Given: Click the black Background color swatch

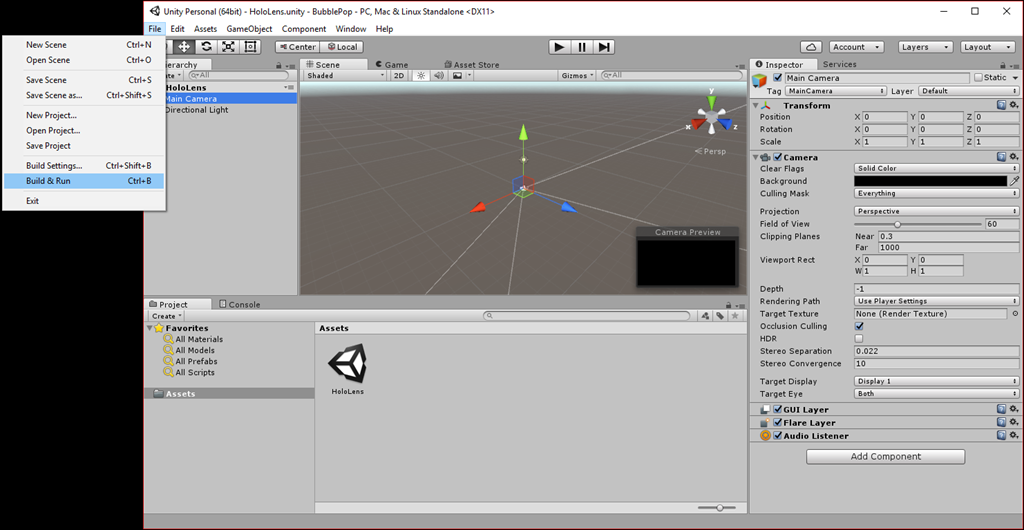Looking at the screenshot, I should [x=931, y=181].
